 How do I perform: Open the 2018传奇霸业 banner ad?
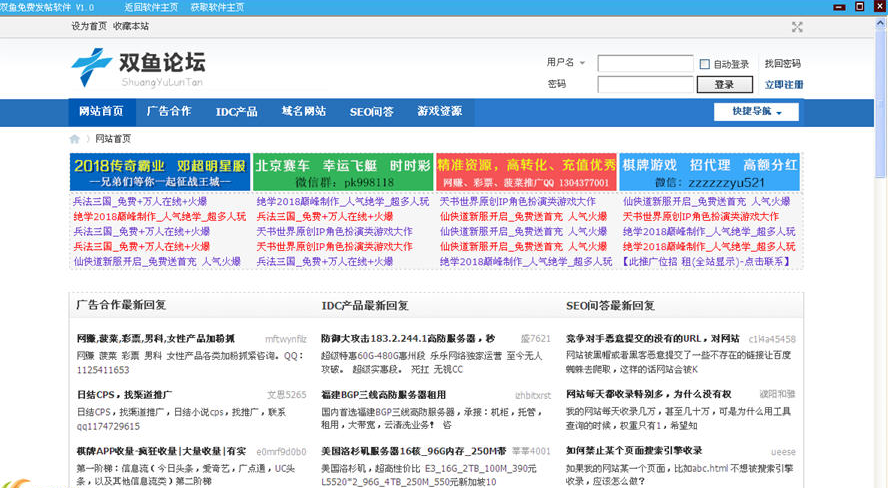point(160,173)
